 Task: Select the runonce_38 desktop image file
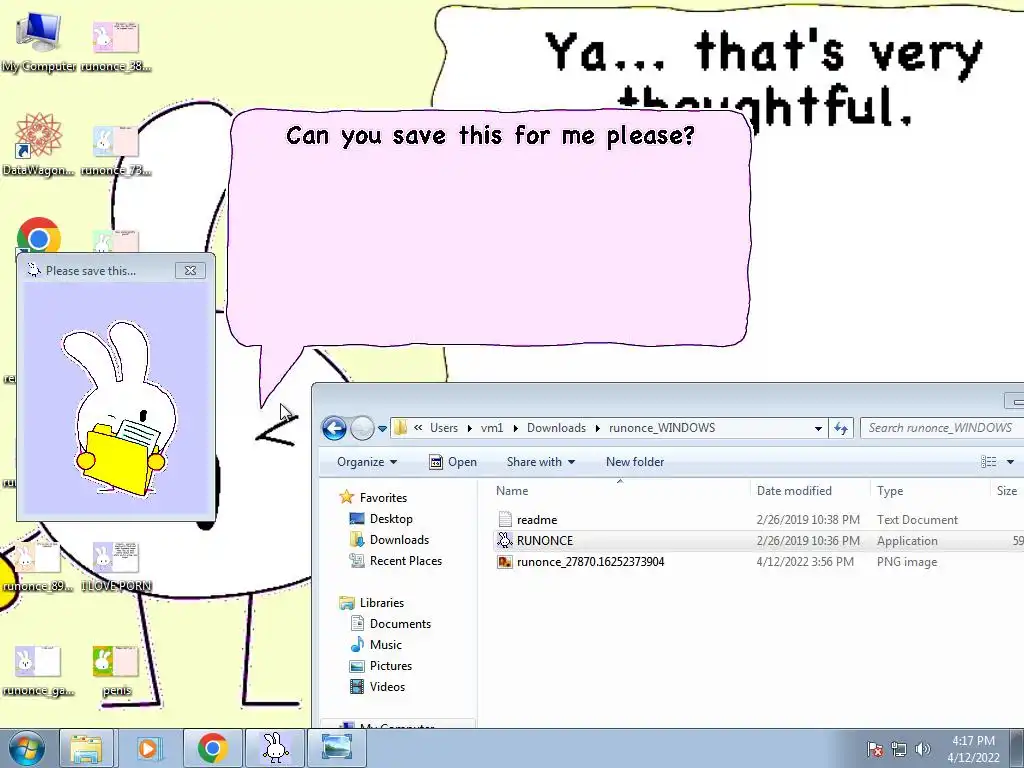pos(116,44)
